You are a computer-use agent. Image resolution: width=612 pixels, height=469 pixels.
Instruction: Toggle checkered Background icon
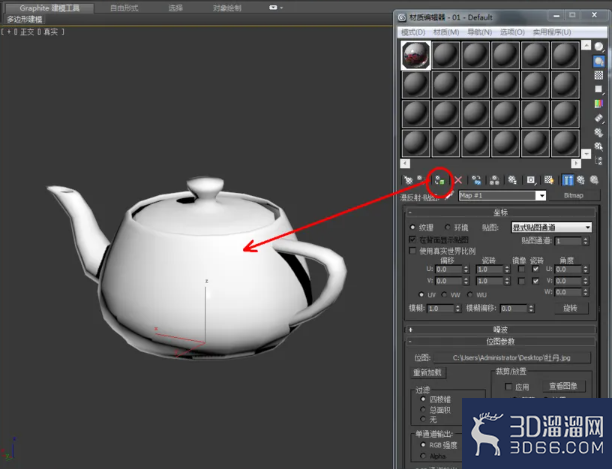click(x=599, y=75)
